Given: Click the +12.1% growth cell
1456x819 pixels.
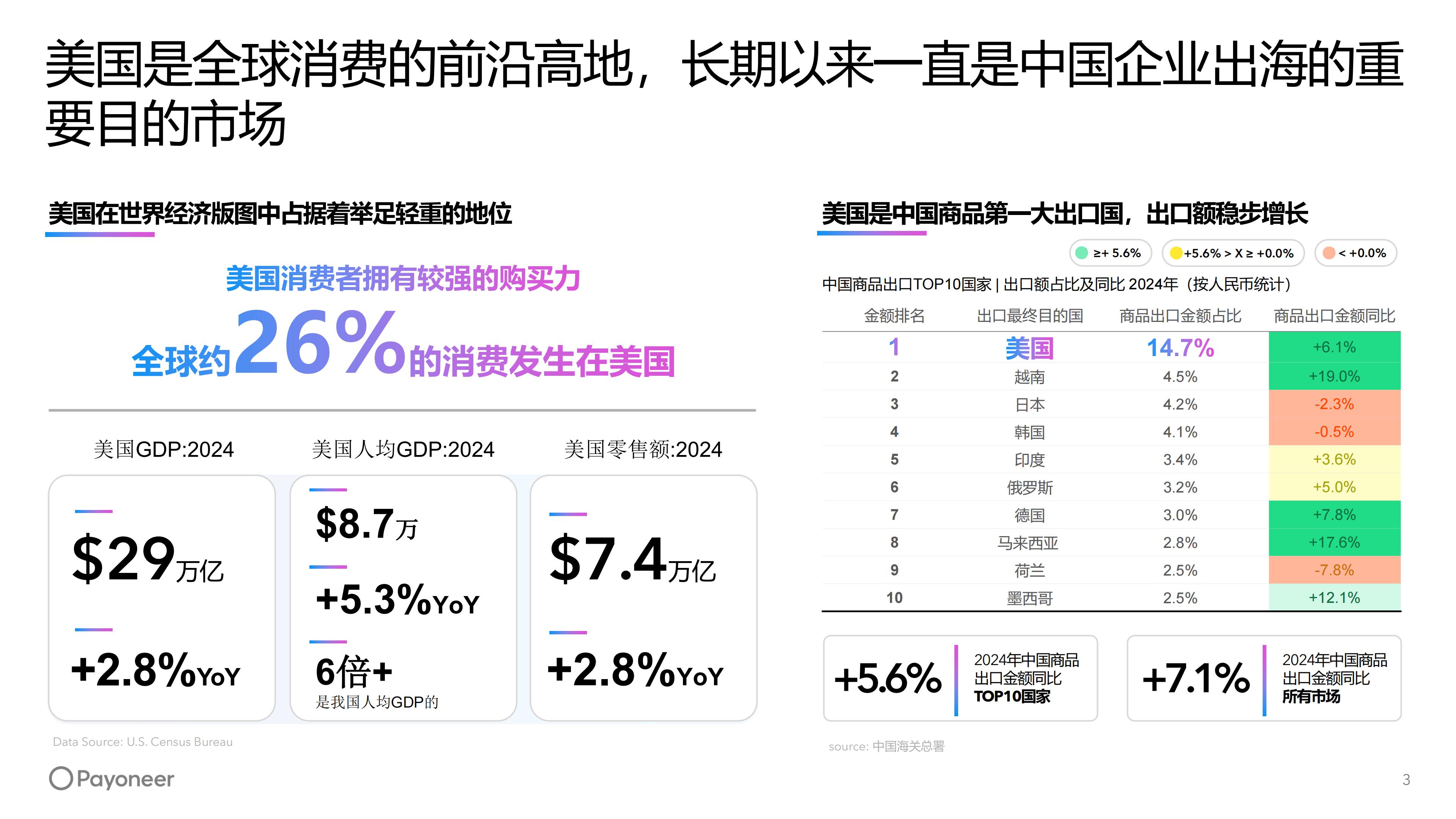Looking at the screenshot, I should [1335, 598].
